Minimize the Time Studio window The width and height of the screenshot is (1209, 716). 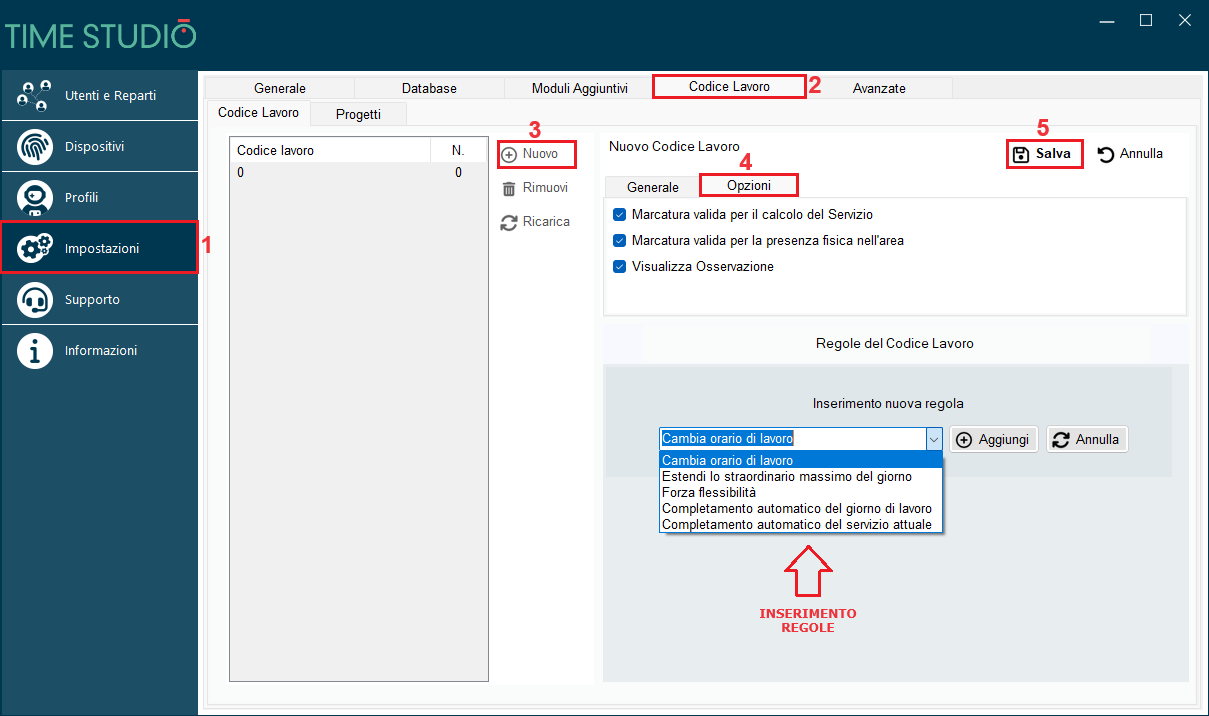coord(1107,20)
